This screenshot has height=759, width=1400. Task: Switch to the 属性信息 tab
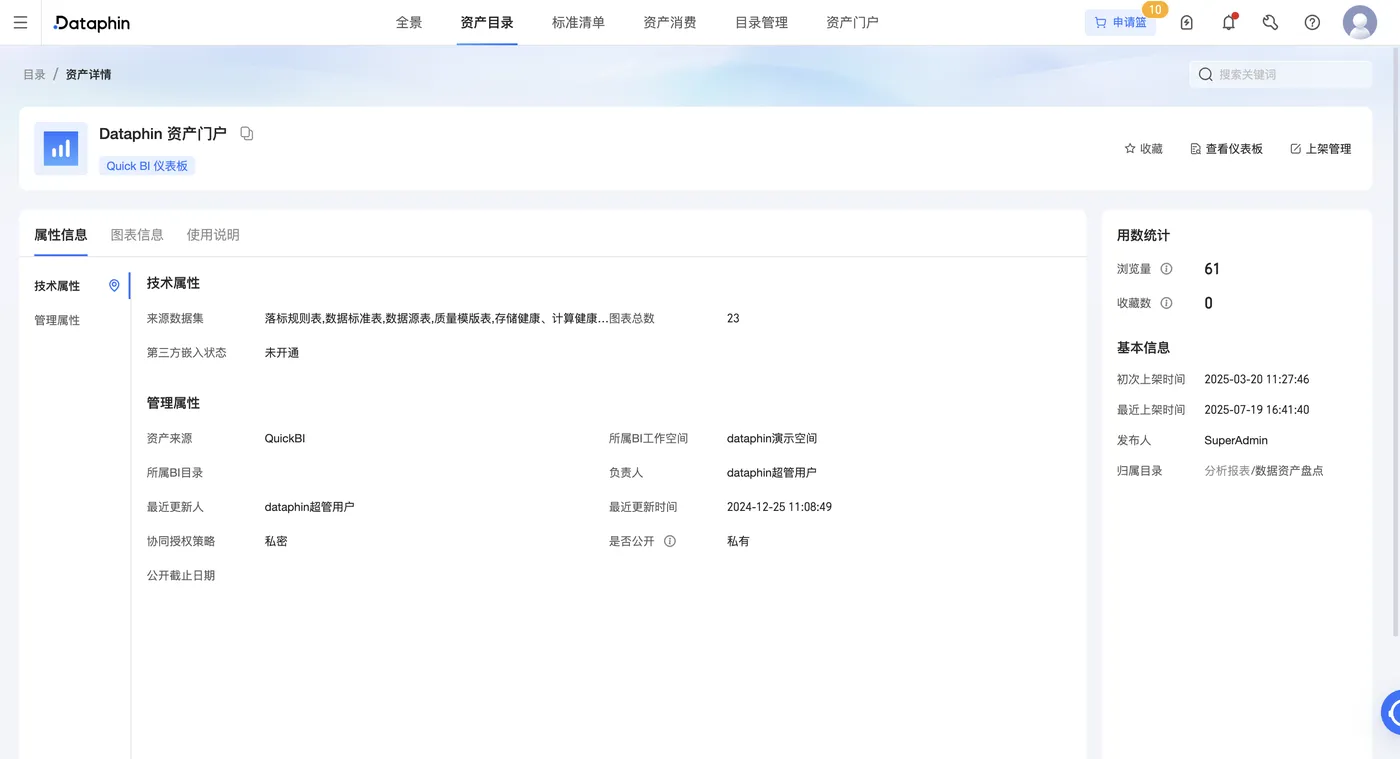(61, 235)
